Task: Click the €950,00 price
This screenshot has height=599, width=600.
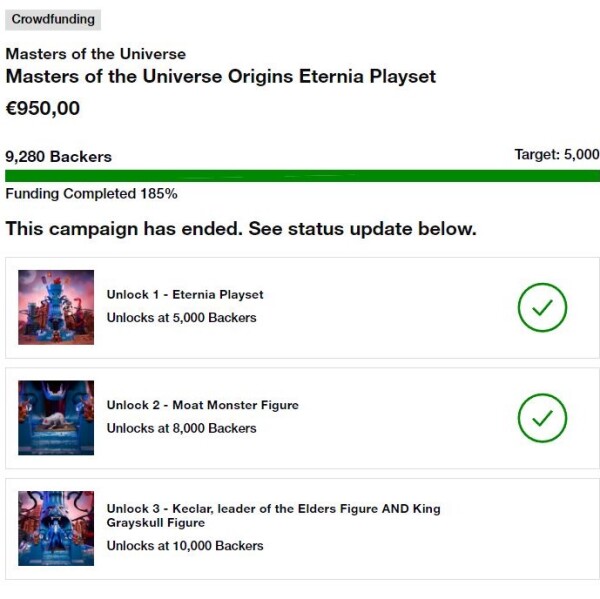Action: (x=42, y=108)
